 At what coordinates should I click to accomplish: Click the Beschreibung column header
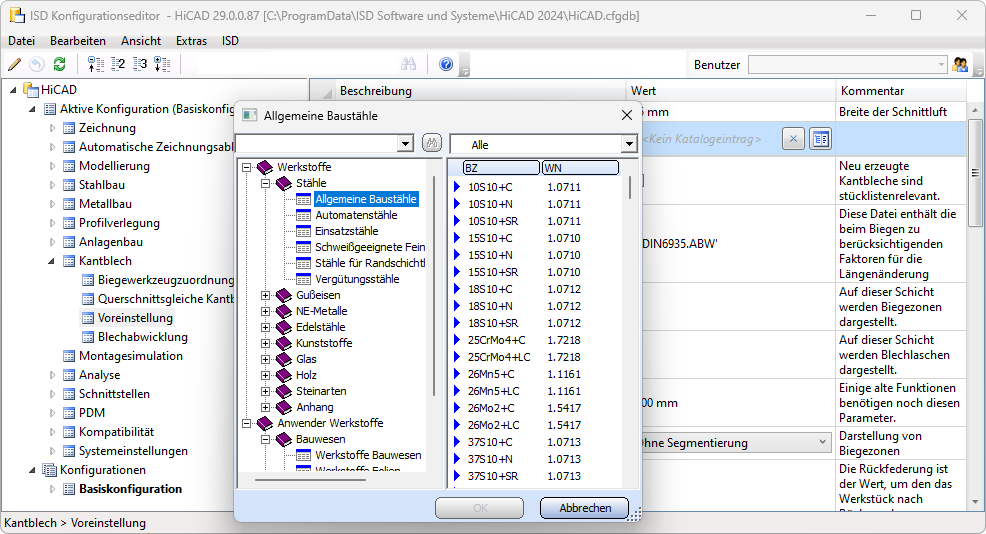tap(480, 91)
